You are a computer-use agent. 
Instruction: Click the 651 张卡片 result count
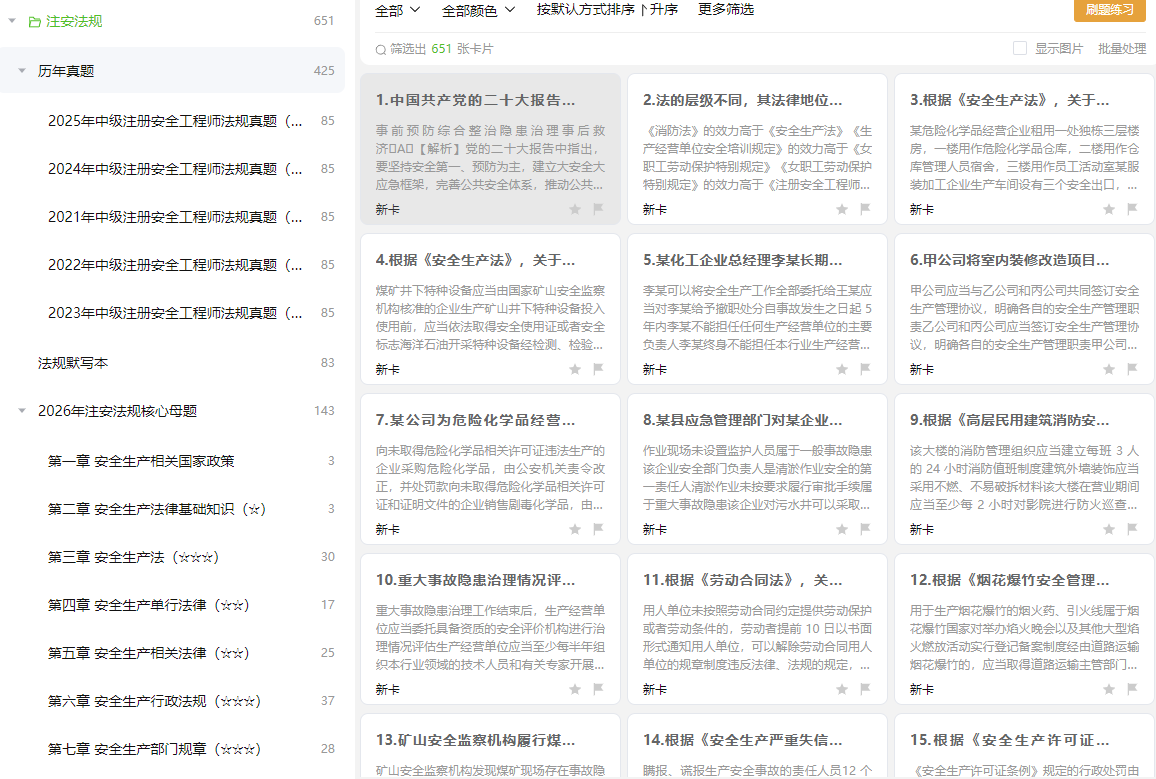pos(462,49)
